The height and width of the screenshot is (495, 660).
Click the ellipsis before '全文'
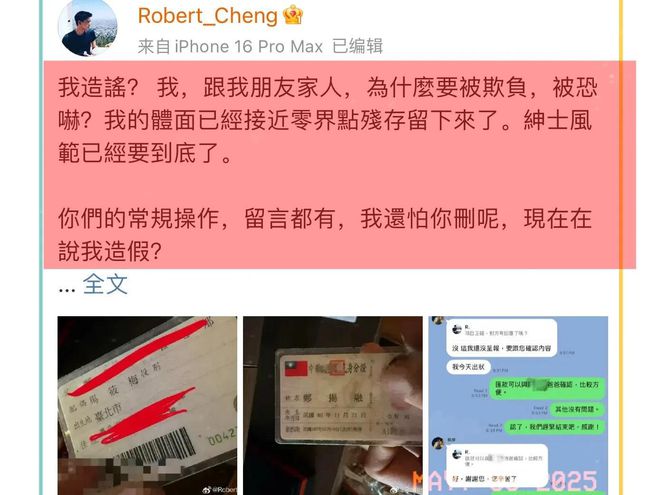point(67,290)
